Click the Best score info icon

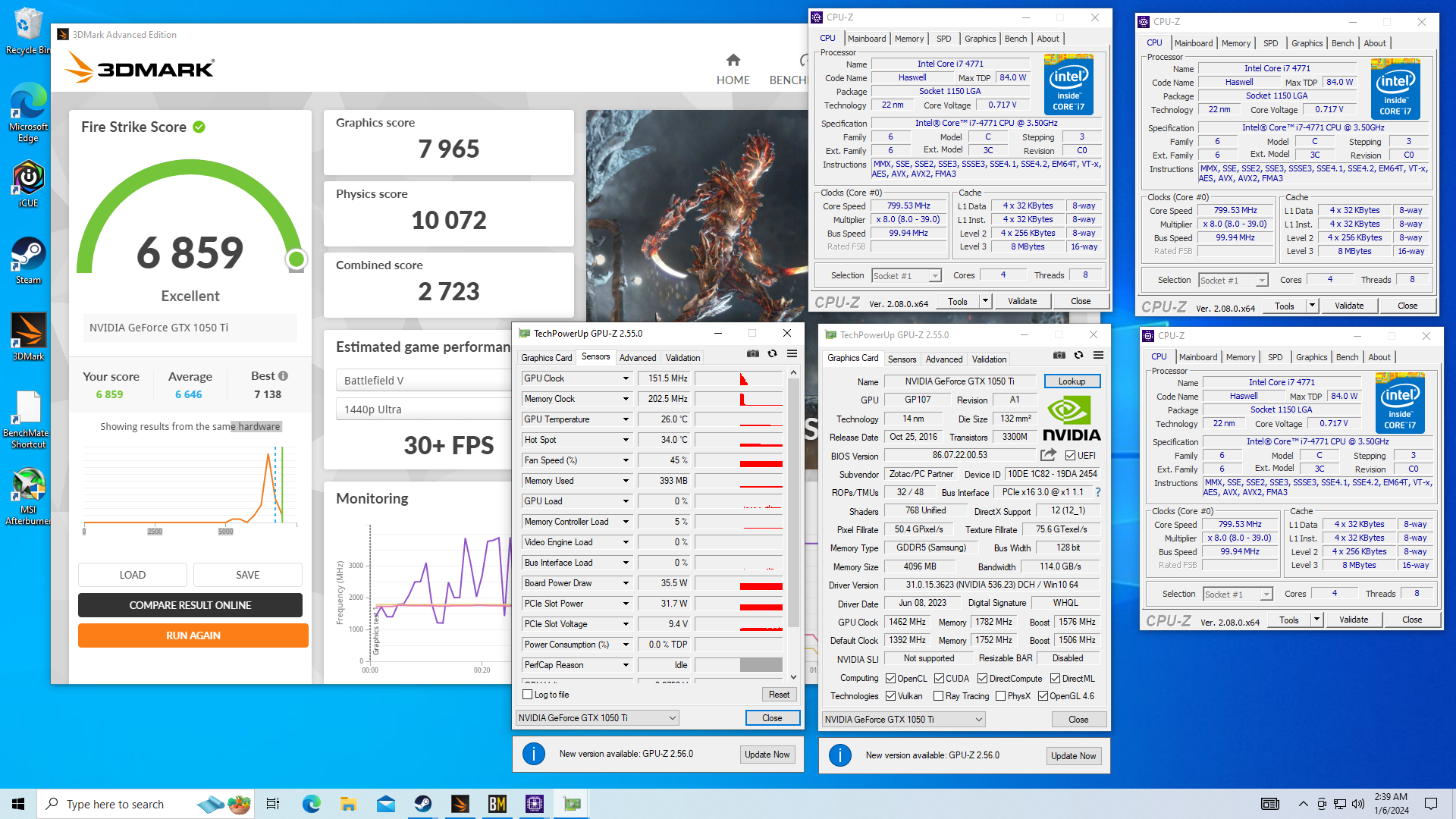pos(283,376)
